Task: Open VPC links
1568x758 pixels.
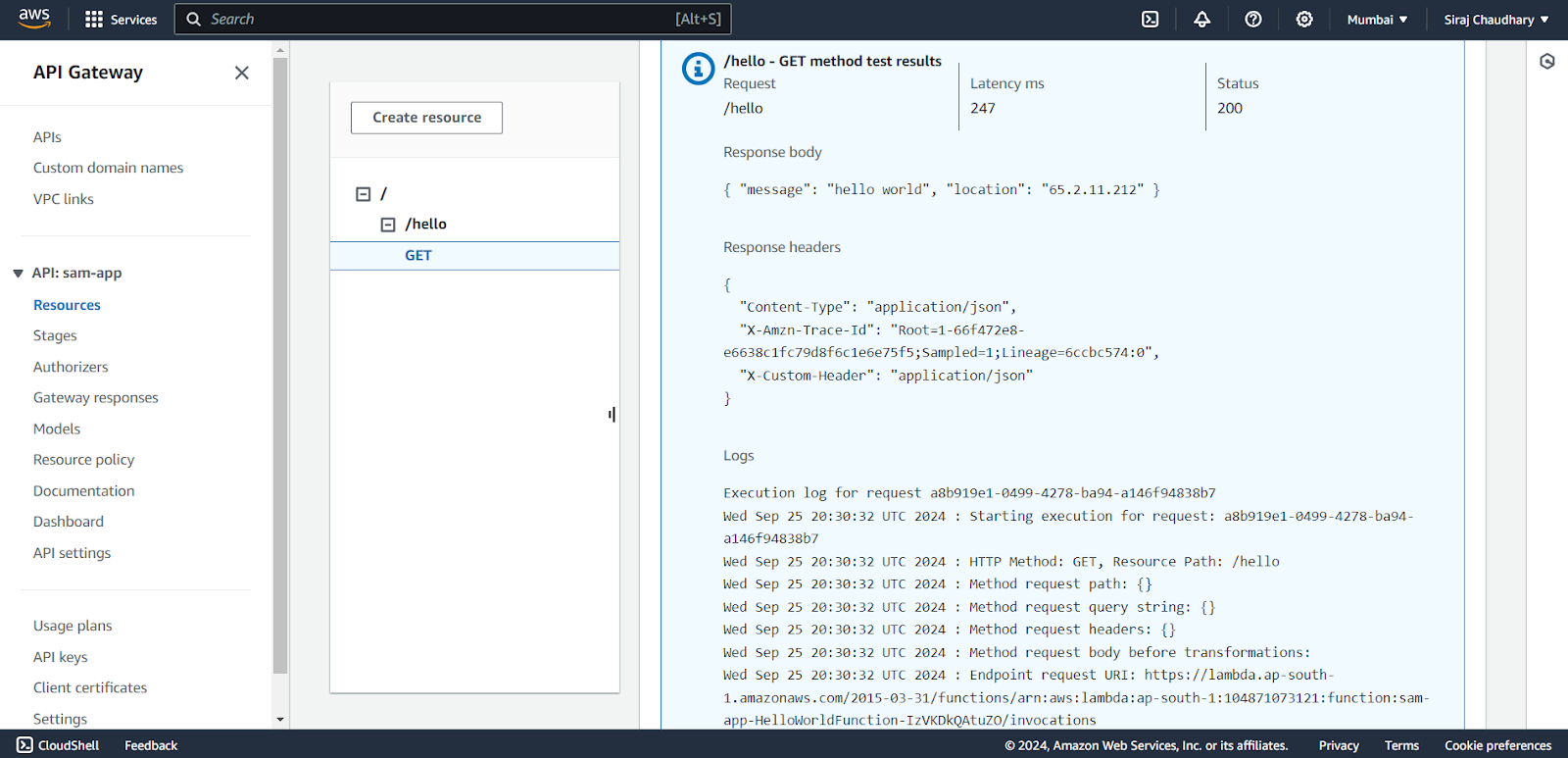Action: tap(64, 199)
